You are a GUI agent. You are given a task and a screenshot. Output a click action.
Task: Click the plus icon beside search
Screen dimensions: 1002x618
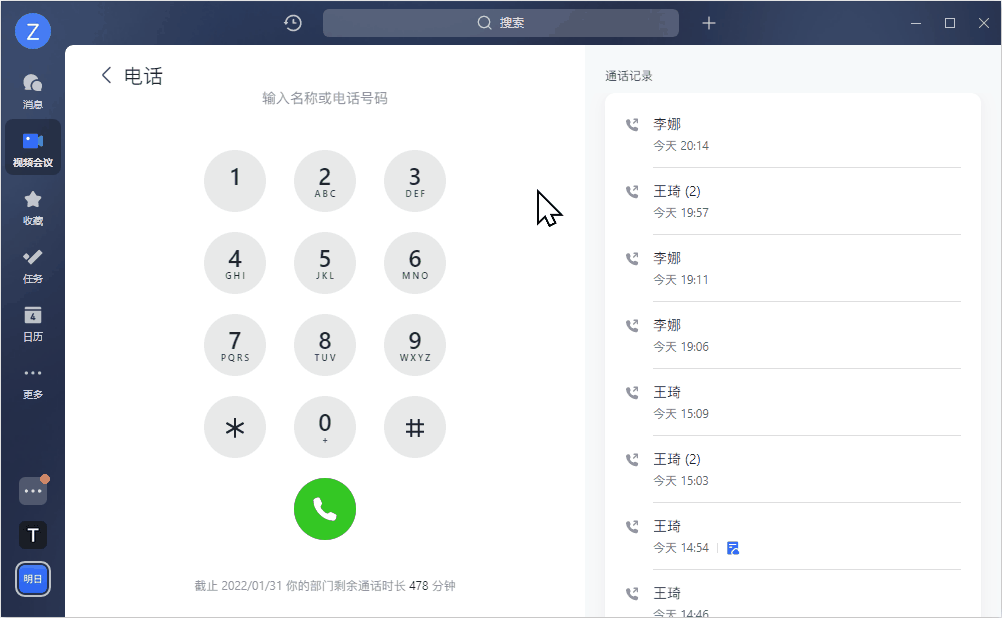(x=709, y=23)
